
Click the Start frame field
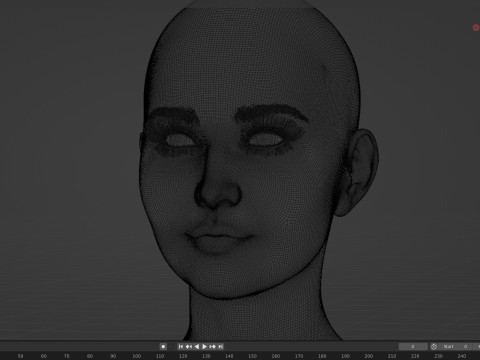coord(455,347)
